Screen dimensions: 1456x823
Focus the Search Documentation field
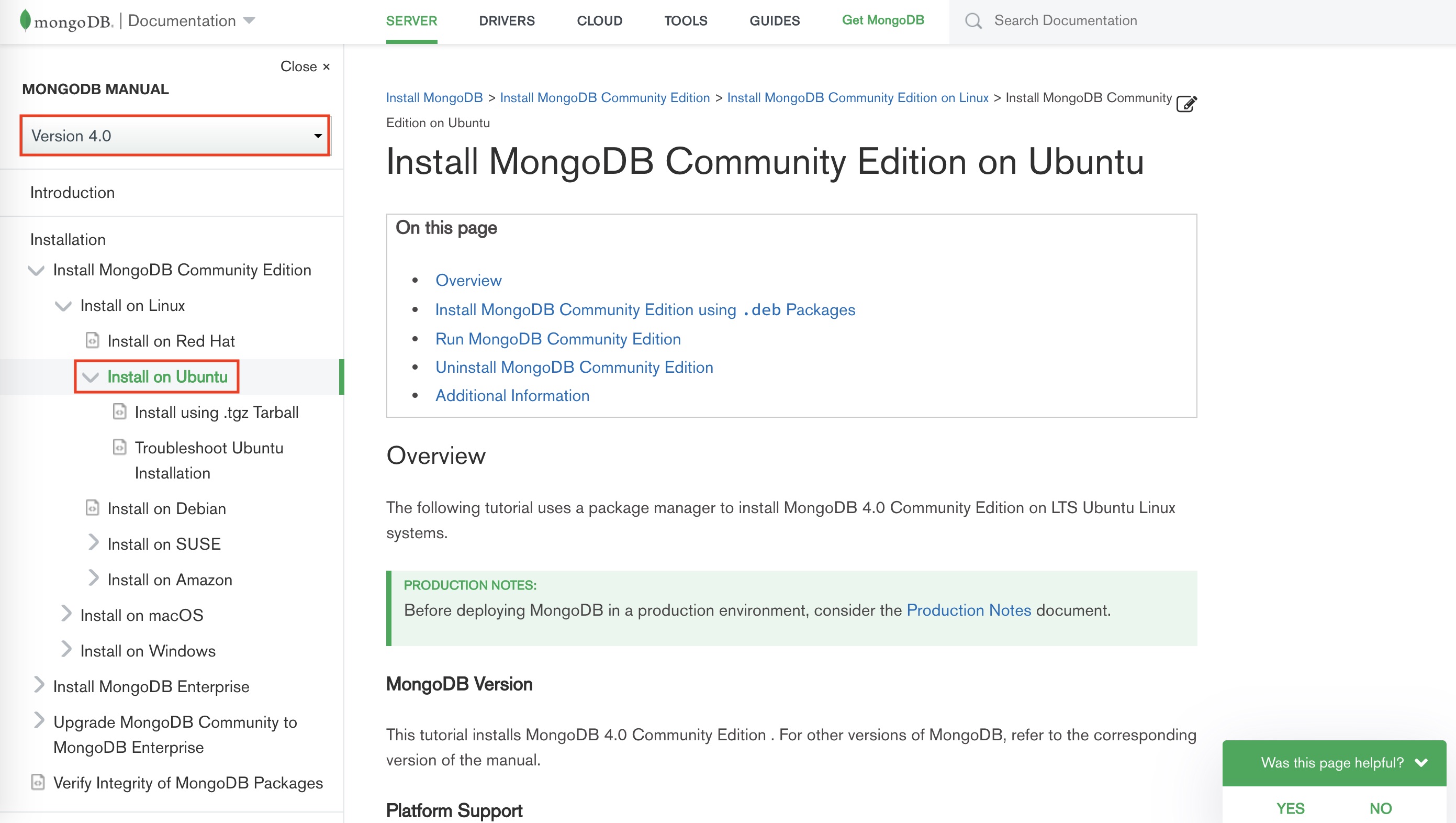(1065, 21)
